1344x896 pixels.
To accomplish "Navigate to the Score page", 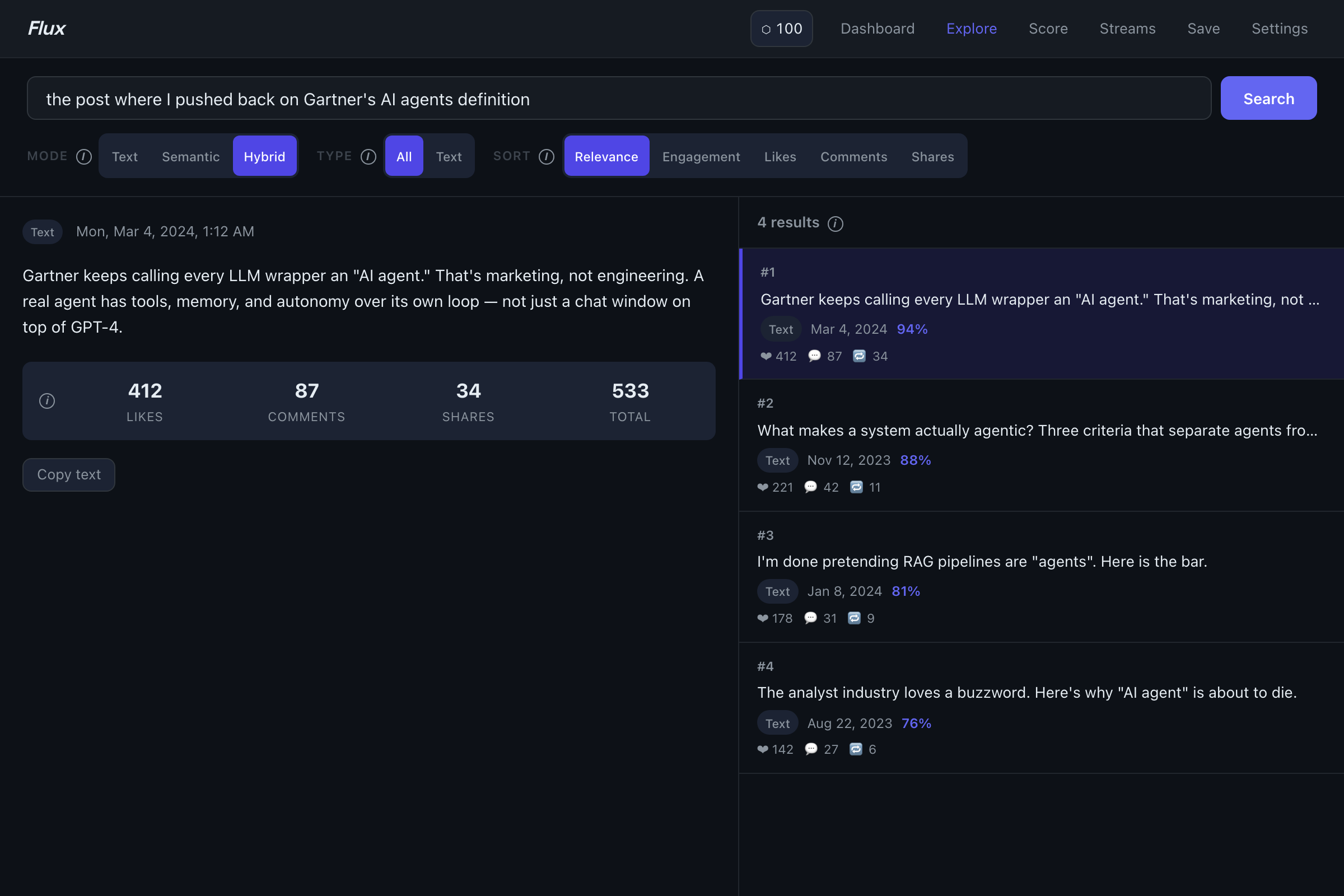I will tap(1048, 29).
